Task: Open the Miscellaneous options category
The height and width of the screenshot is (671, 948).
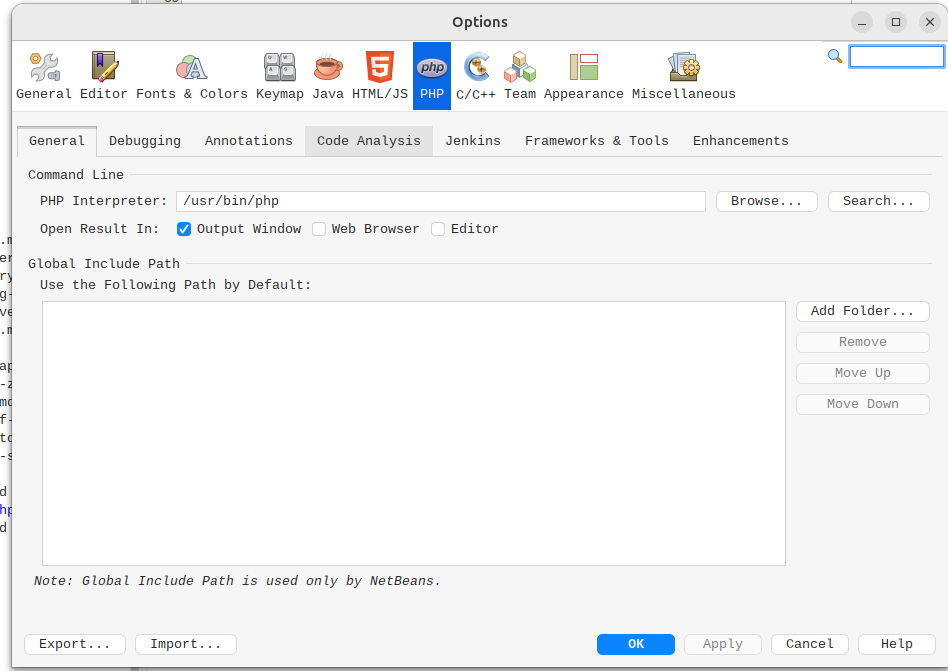Action: pos(683,76)
